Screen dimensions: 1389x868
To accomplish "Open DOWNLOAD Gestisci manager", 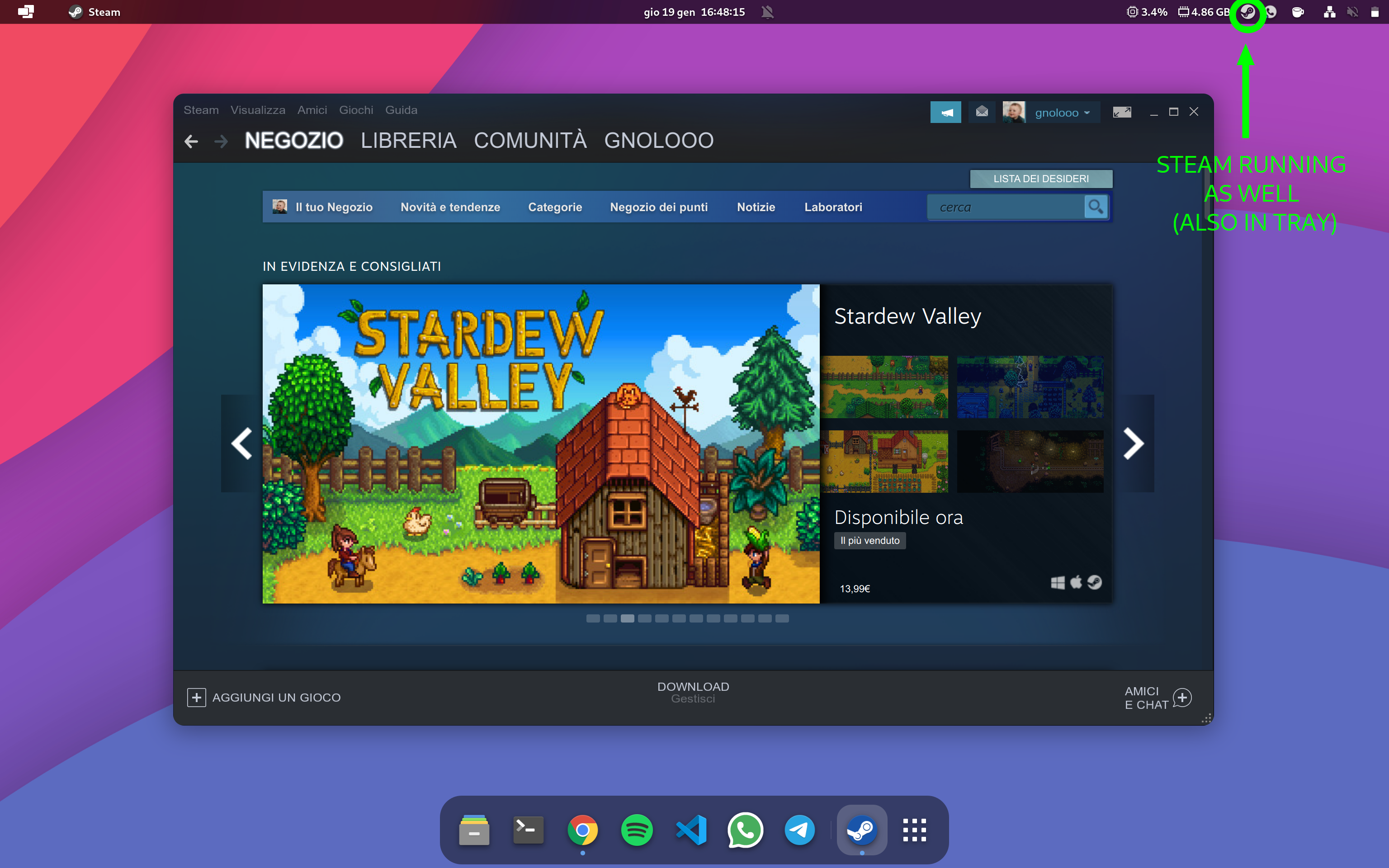I will pos(693,692).
